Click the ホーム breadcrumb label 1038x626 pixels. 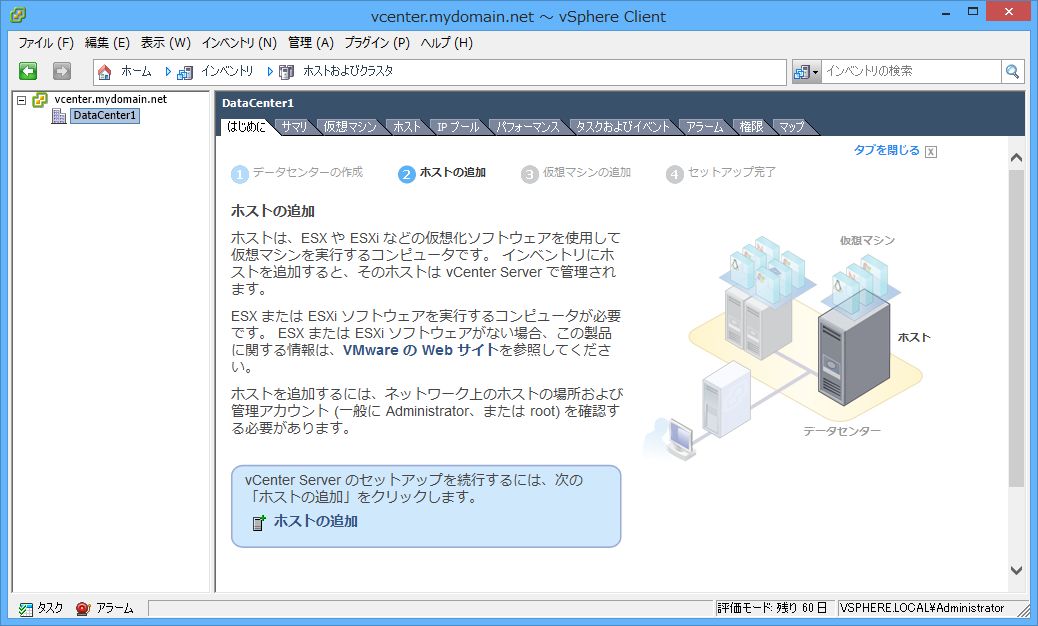point(136,71)
